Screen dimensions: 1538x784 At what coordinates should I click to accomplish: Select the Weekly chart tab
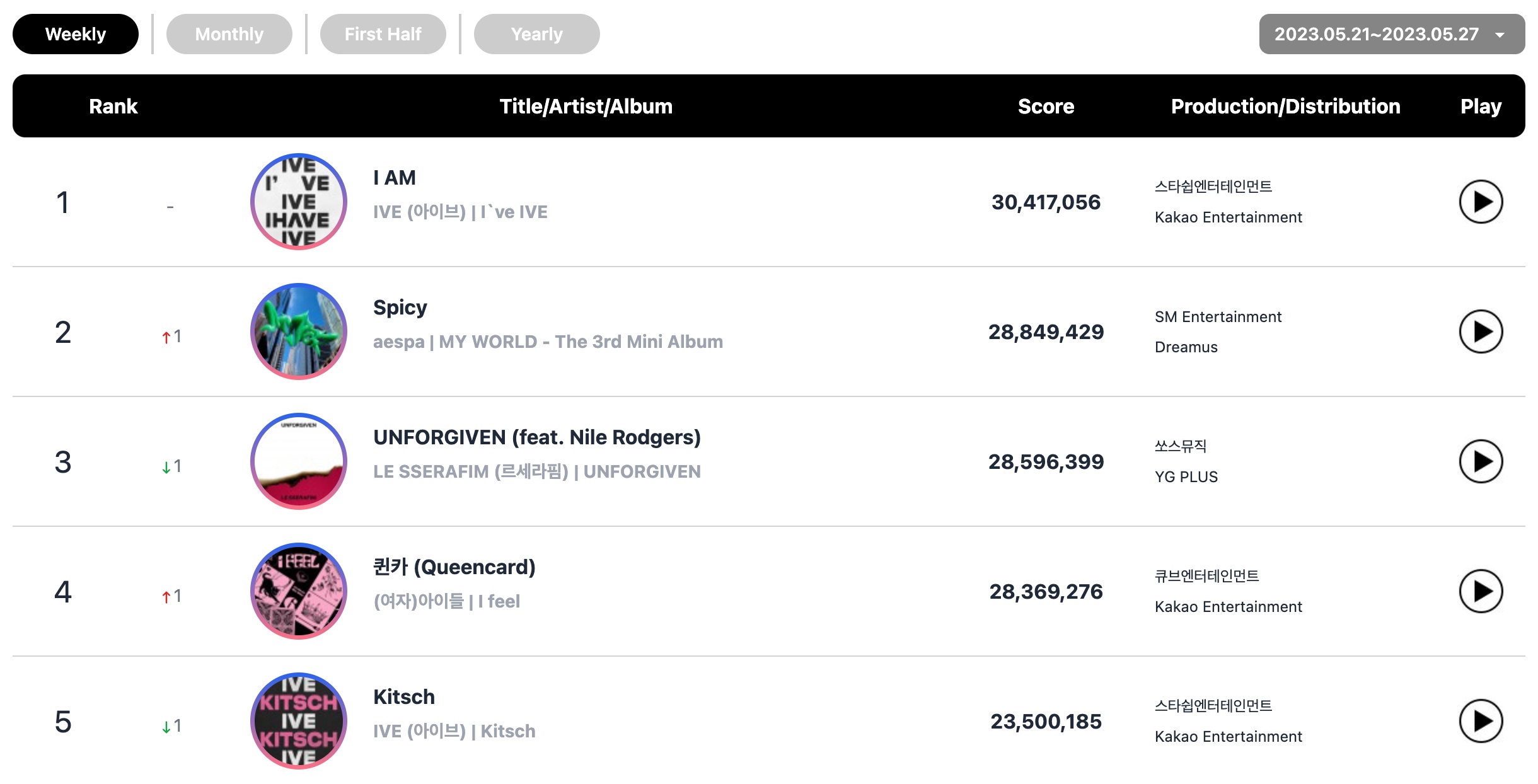pos(76,34)
